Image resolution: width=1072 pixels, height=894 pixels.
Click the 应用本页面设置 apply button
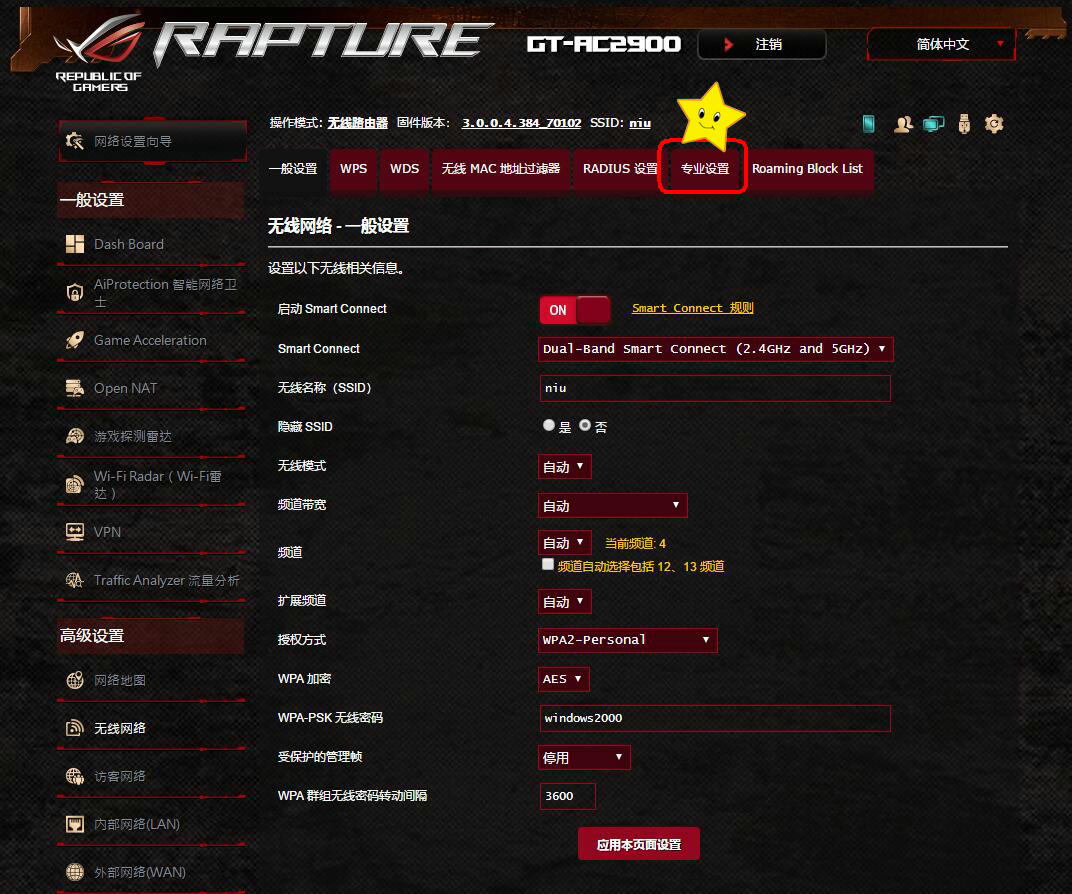pos(638,843)
